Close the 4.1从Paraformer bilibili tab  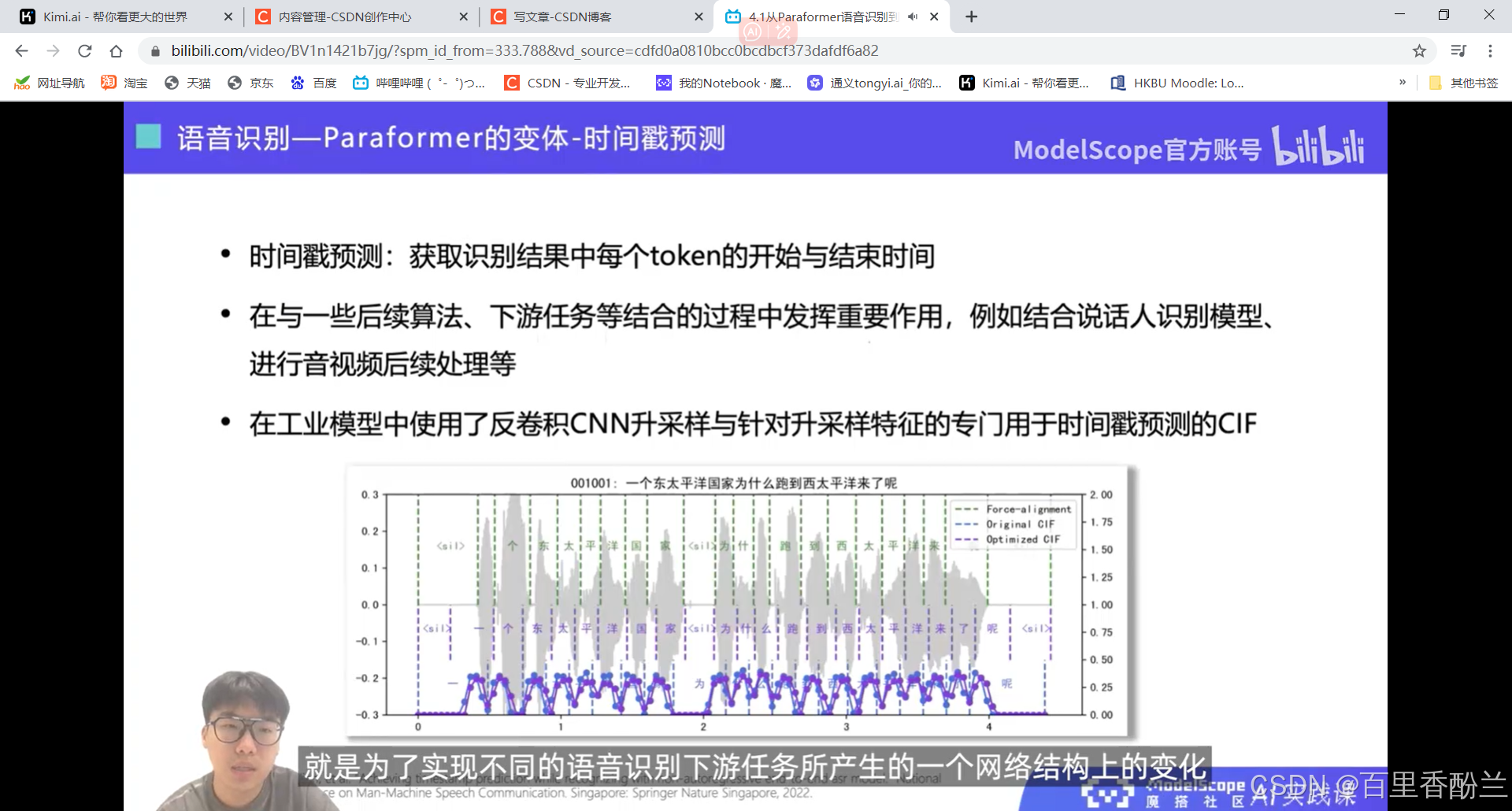(x=934, y=17)
